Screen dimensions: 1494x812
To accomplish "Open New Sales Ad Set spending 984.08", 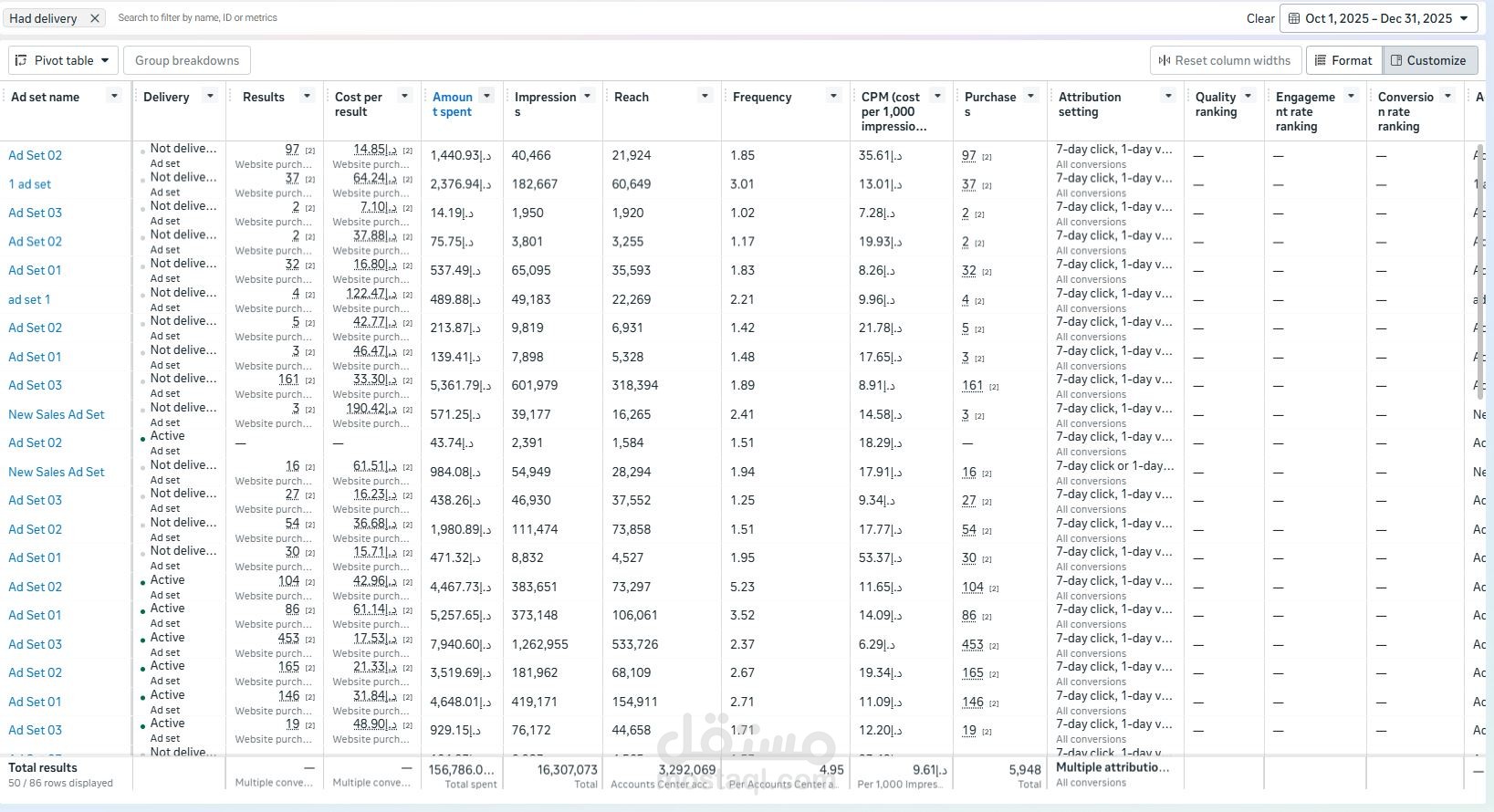I will [57, 472].
